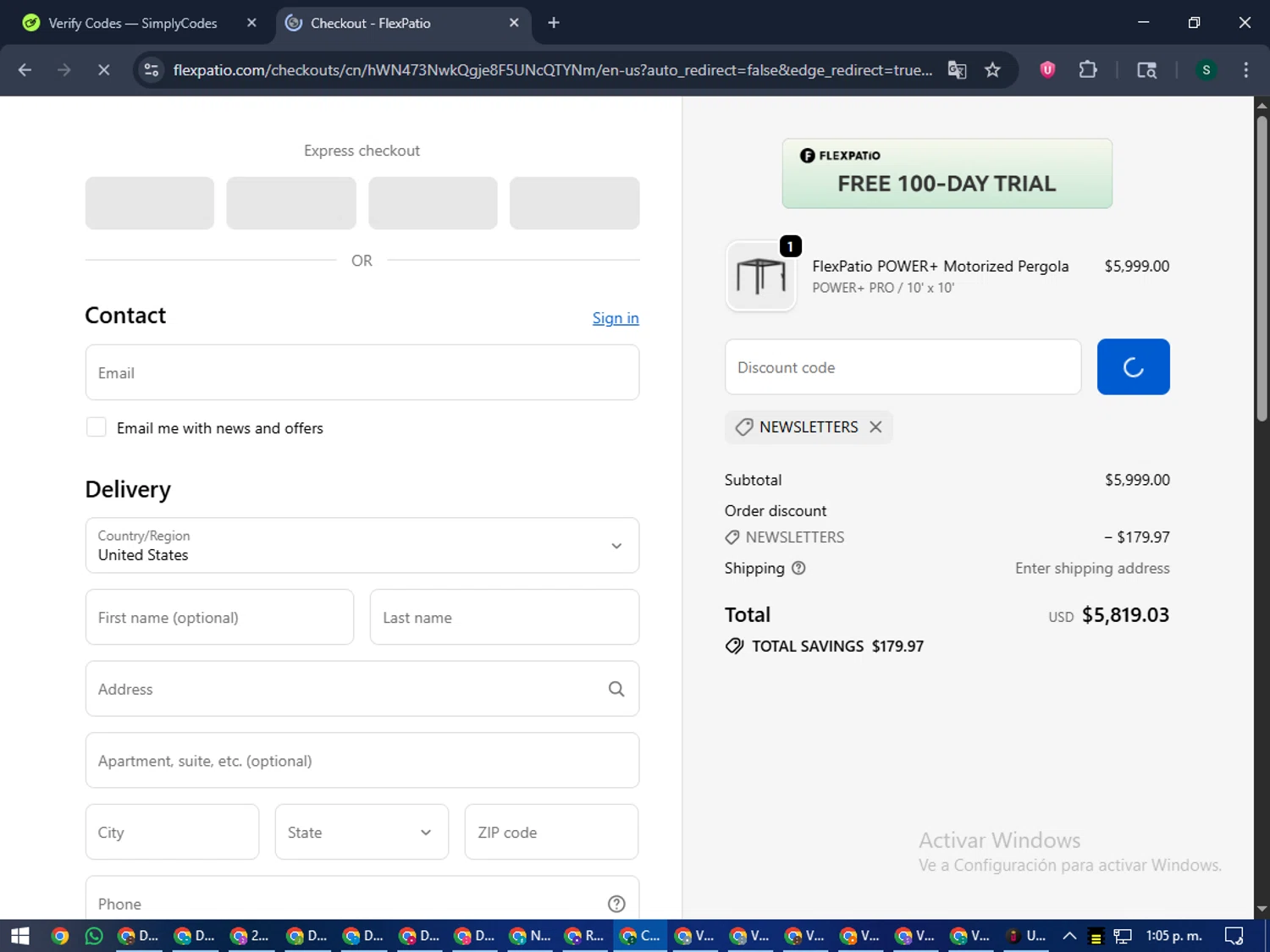The width and height of the screenshot is (1270, 952).
Task: Click the Sign in link
Action: (x=616, y=318)
